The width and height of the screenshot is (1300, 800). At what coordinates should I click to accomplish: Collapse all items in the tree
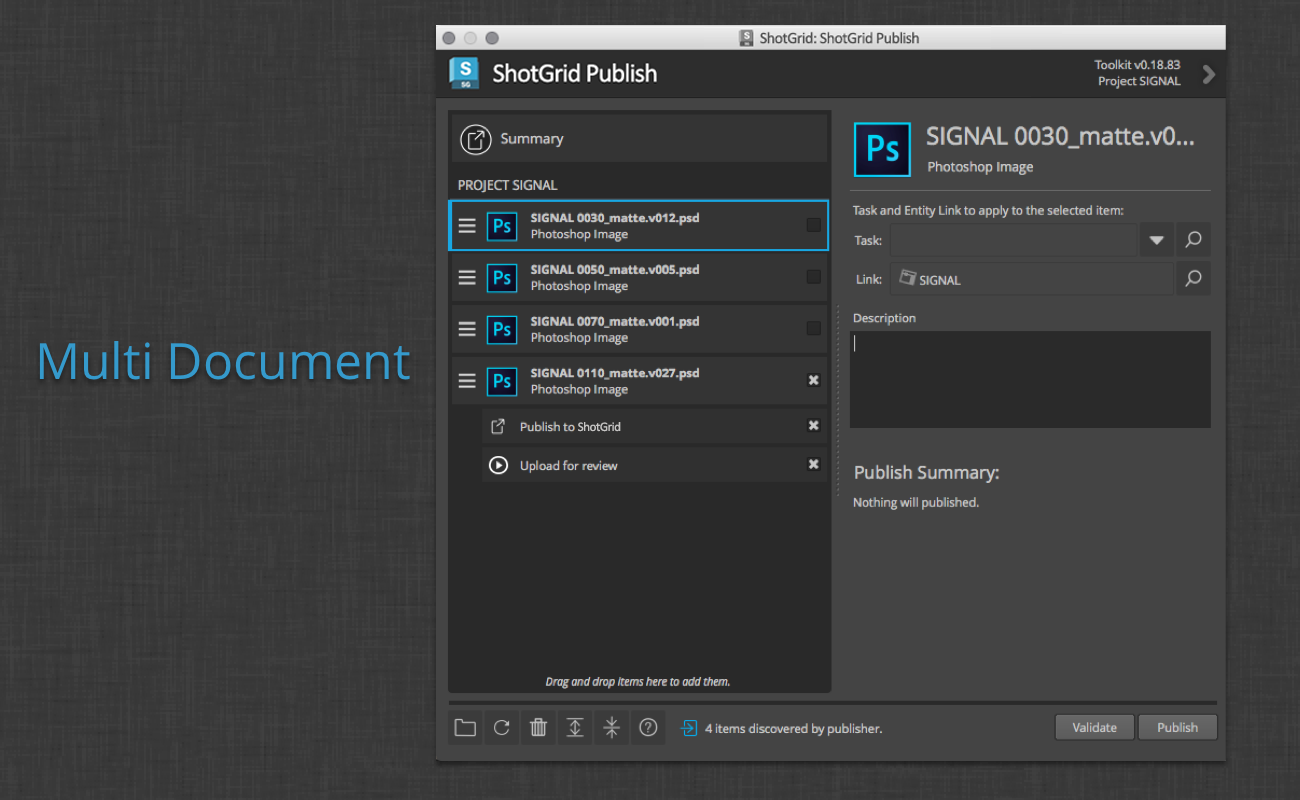(x=612, y=728)
